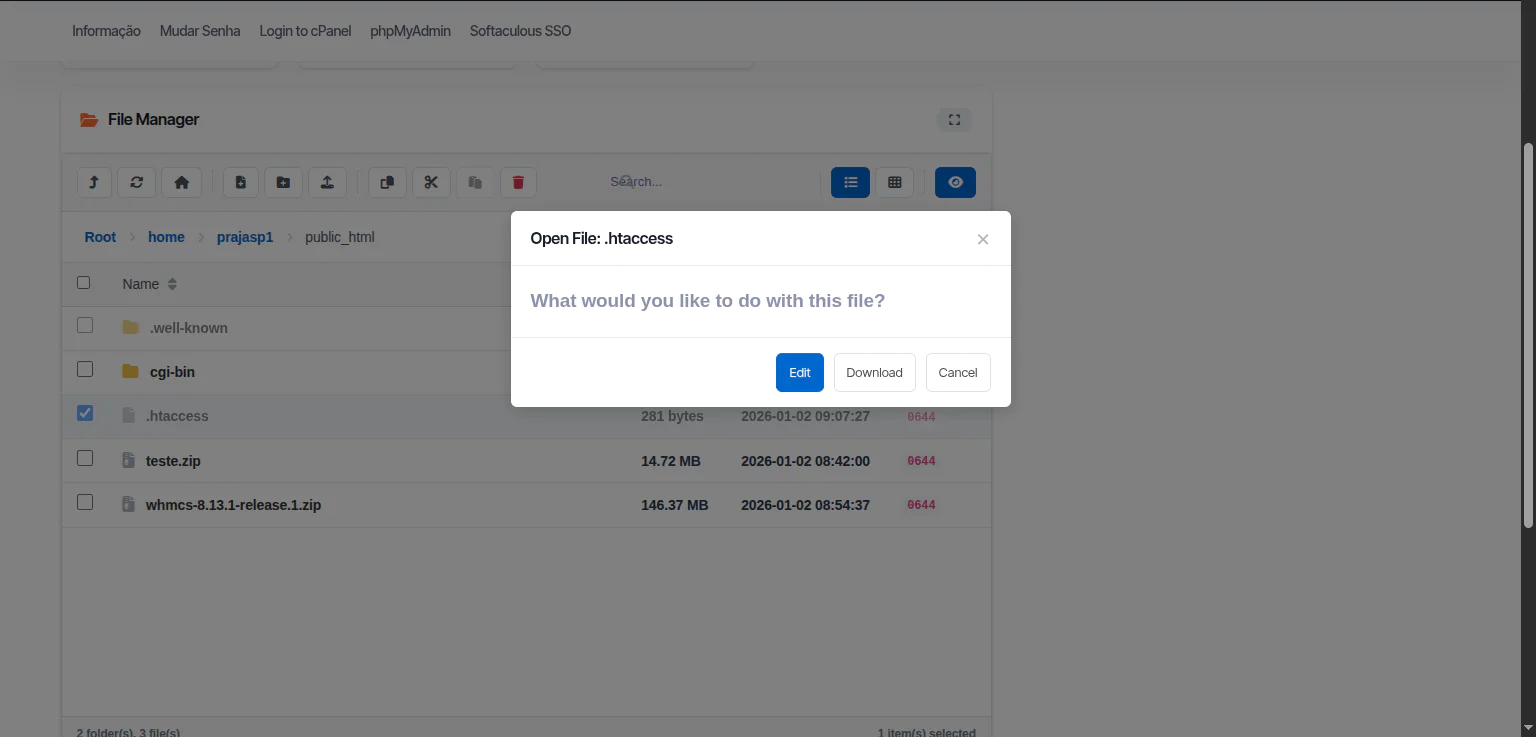This screenshot has width=1536, height=737.
Task: Click the refresh file list icon
Action: pos(137,182)
